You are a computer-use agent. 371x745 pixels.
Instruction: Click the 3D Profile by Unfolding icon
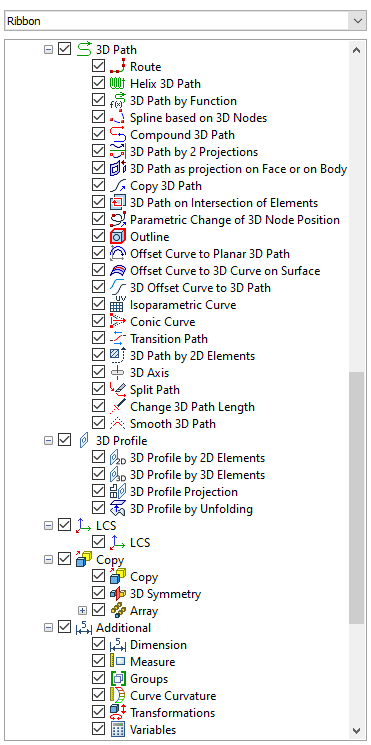point(117,509)
